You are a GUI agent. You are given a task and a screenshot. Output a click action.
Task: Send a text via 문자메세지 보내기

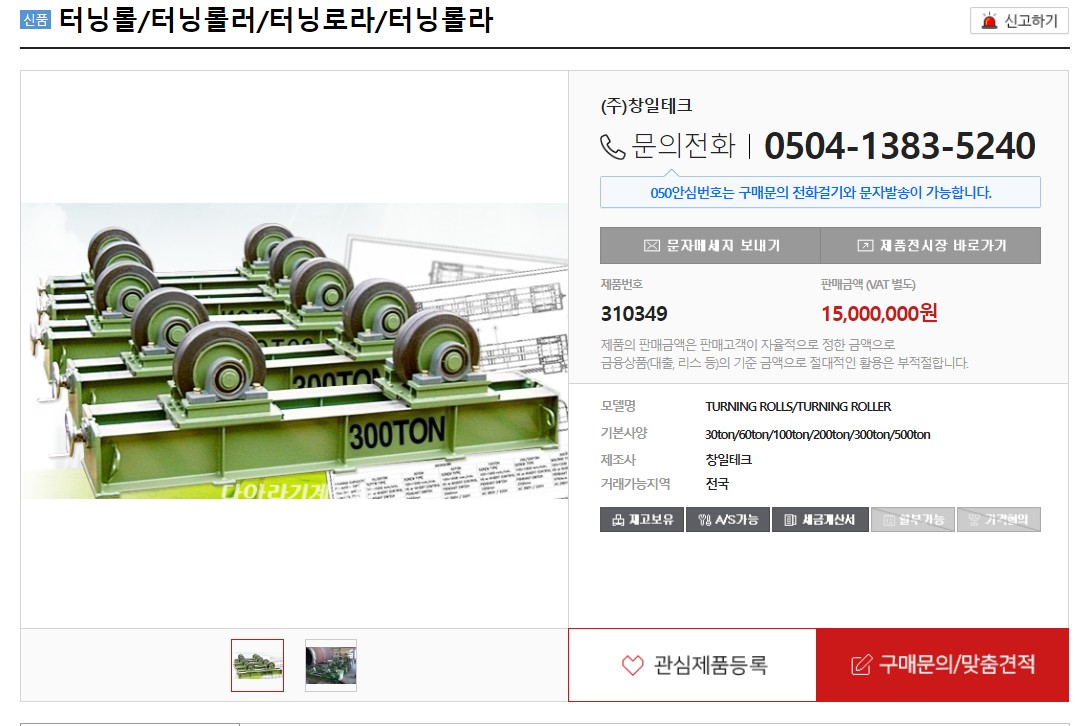coord(710,246)
